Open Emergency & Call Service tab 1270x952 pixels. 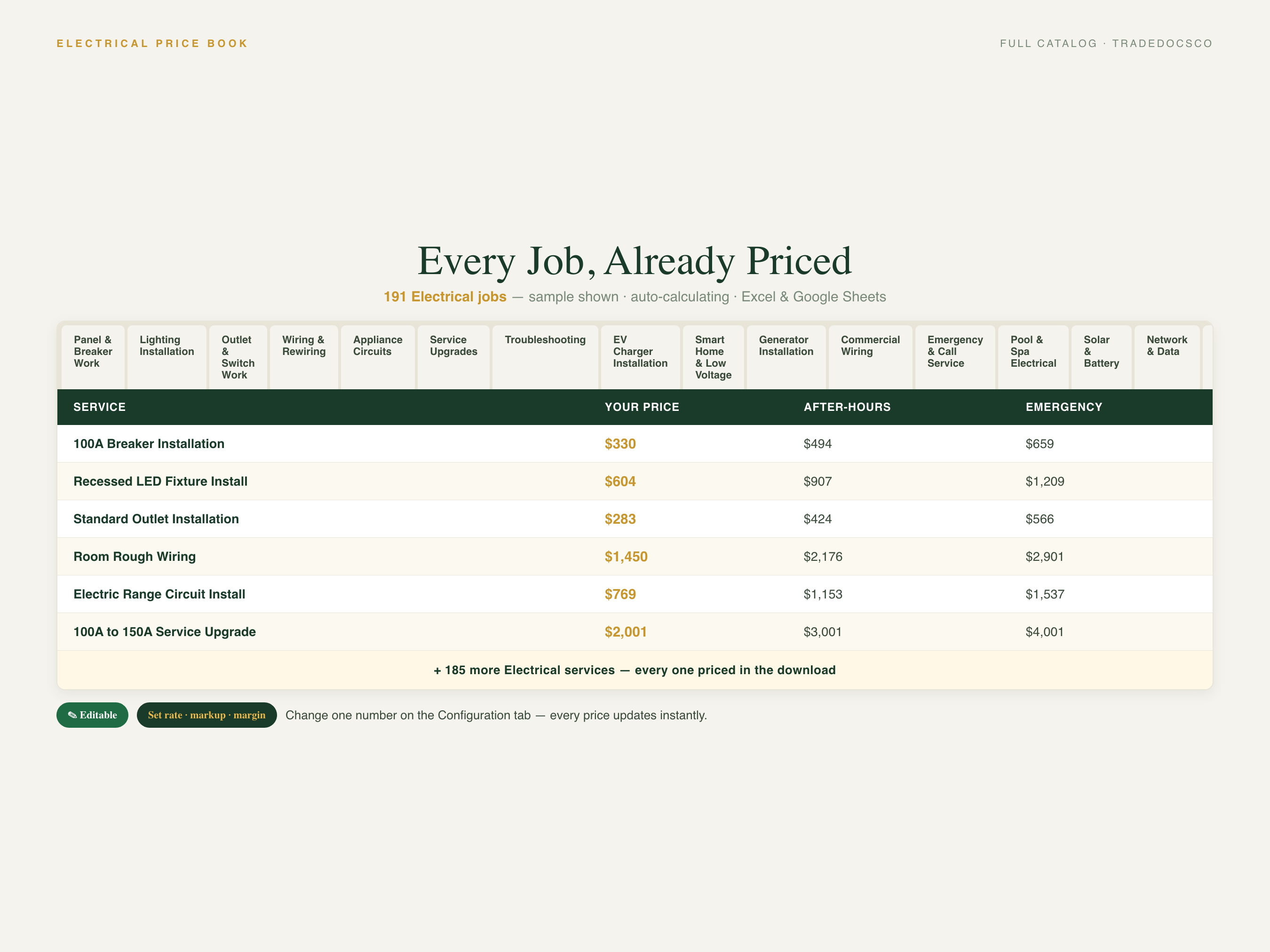[955, 357]
